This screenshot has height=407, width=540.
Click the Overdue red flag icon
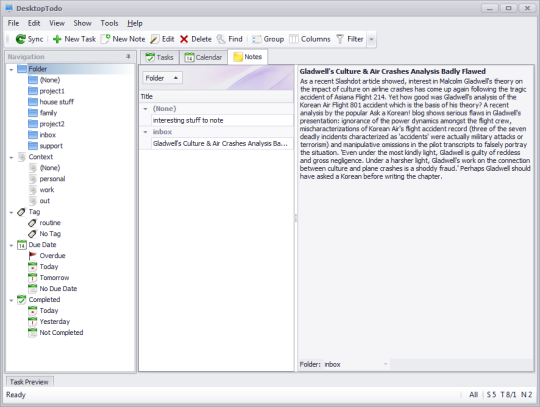33,255
